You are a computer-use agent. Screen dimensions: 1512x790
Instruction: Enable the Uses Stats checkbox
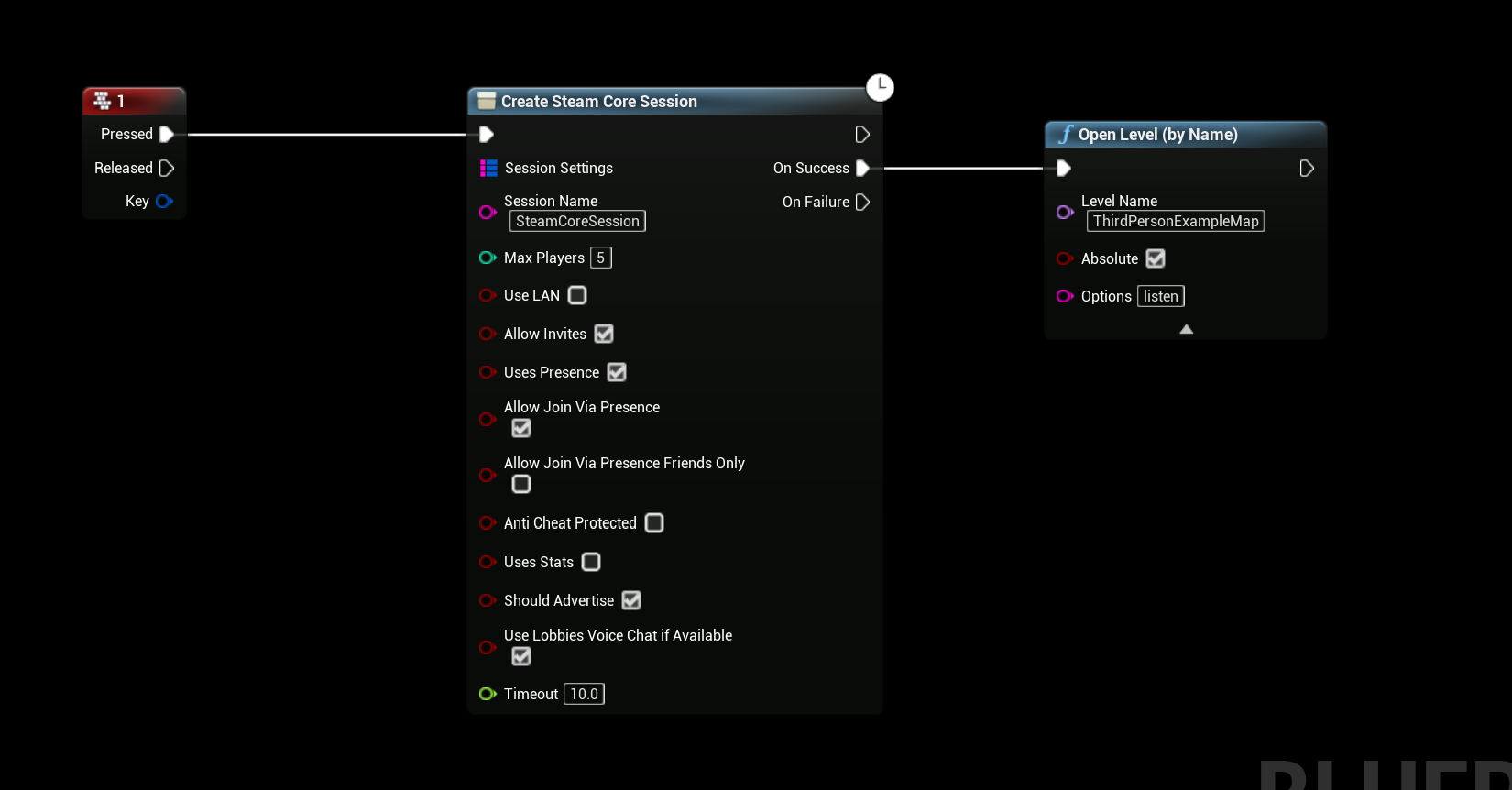[x=591, y=563]
